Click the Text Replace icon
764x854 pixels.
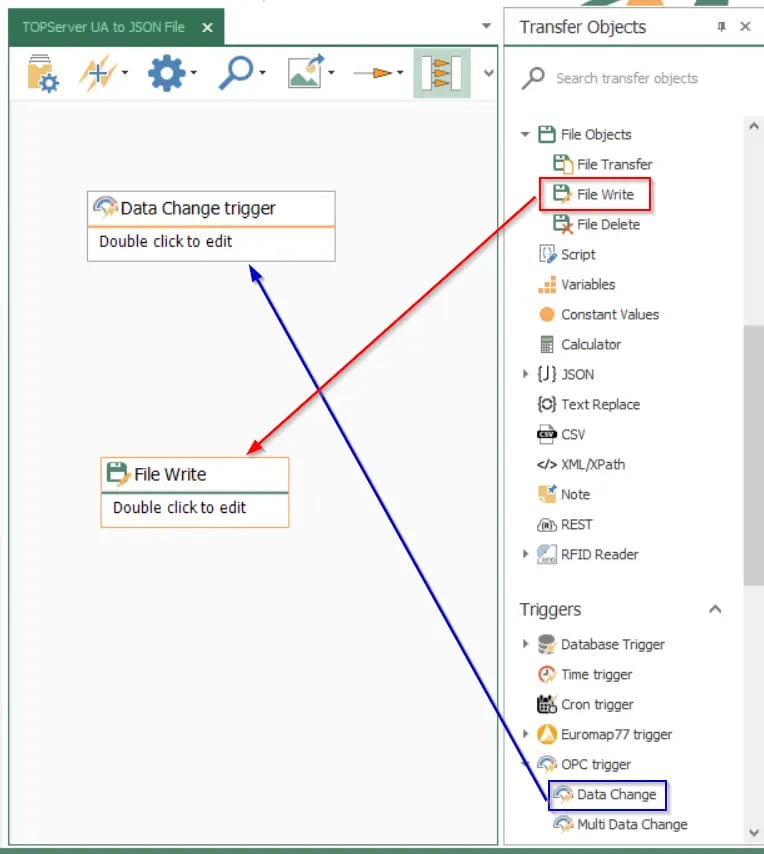point(547,404)
